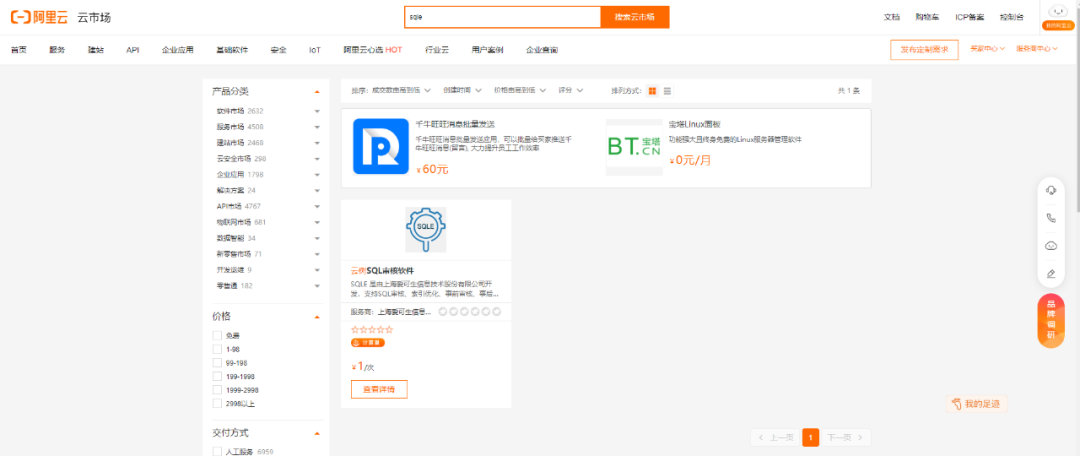Screen dimensions: 1080x456
Task: Expand the 云安全市场 category arrow
Action: tap(317, 158)
